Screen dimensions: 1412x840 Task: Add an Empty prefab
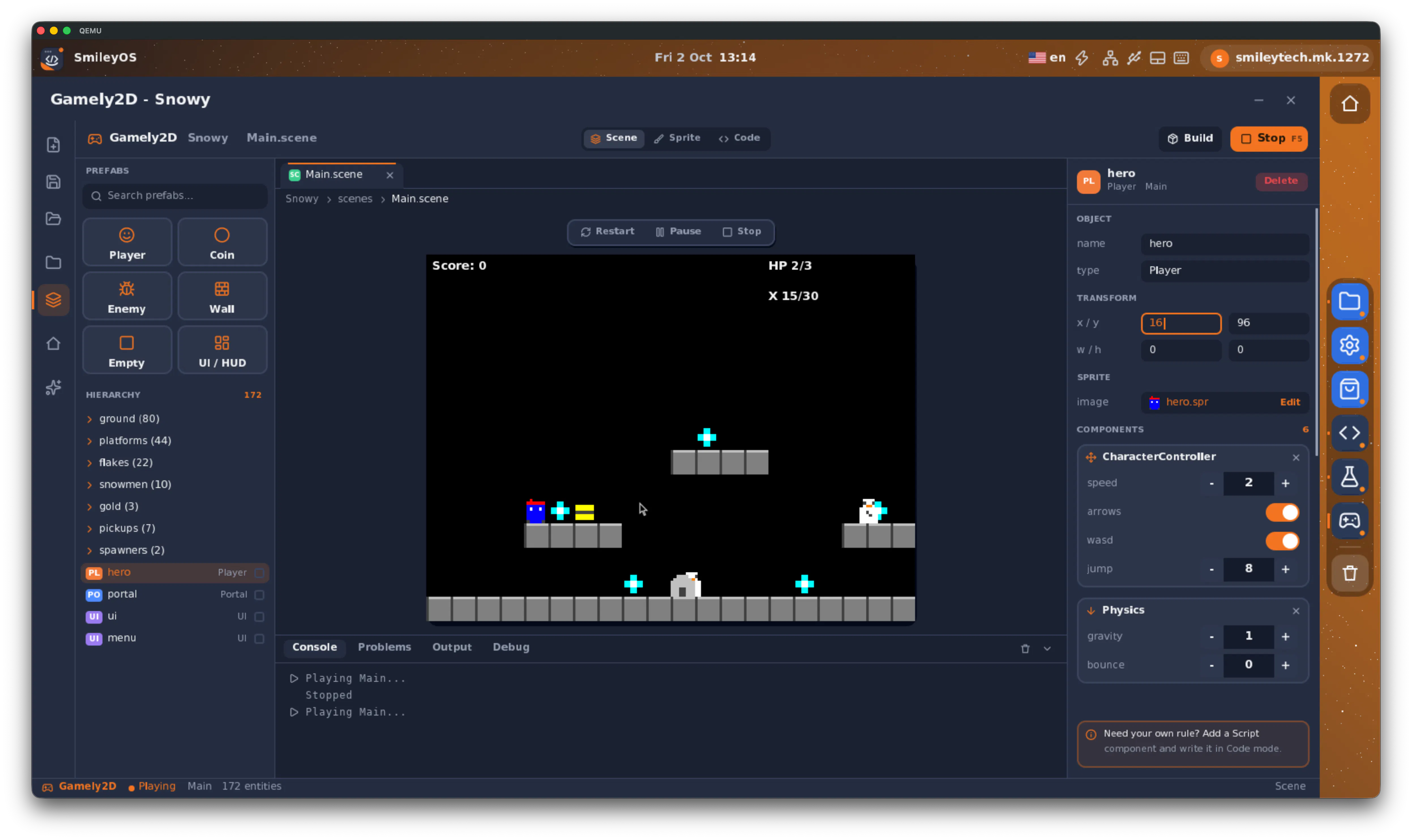click(127, 350)
